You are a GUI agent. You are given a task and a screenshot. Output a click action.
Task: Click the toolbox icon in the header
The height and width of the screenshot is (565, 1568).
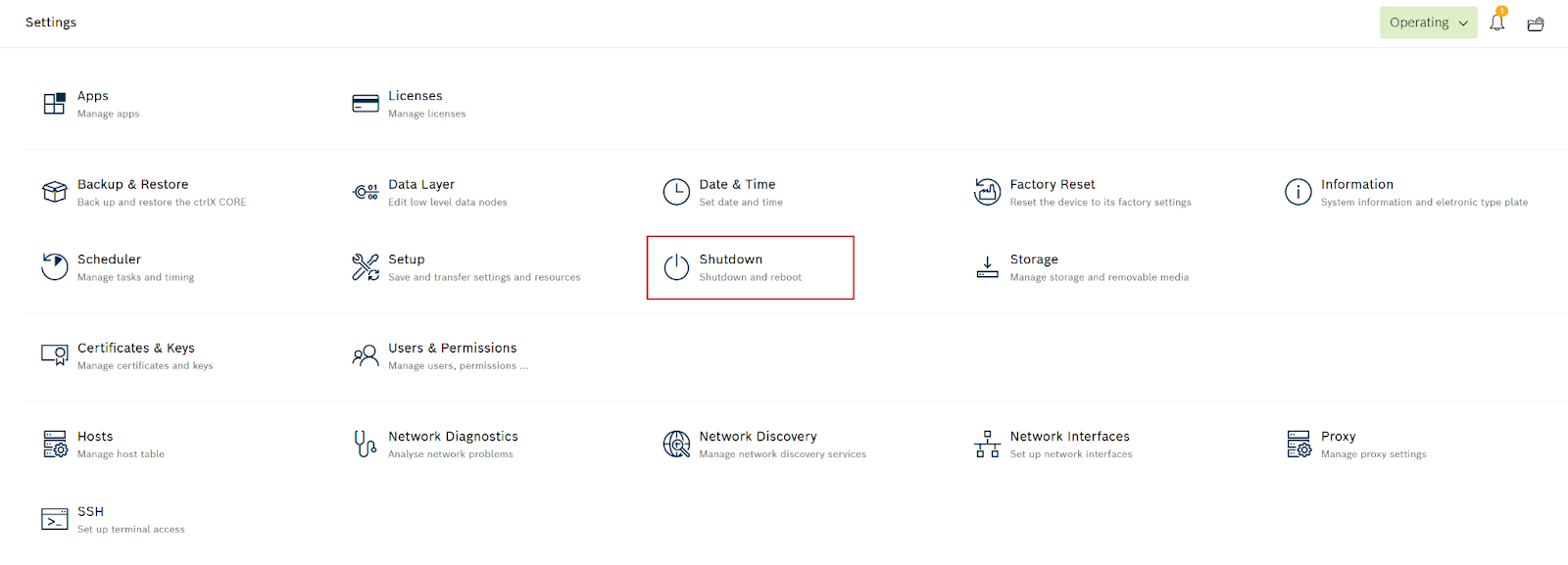click(x=1536, y=24)
